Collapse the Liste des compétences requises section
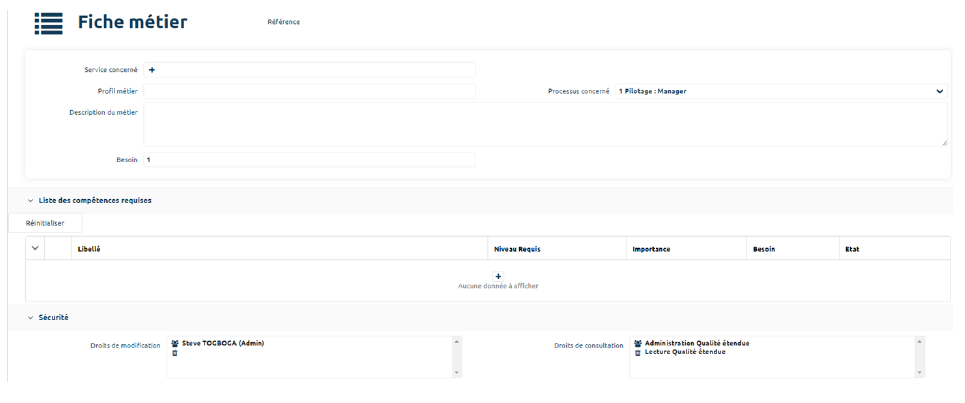965x403 pixels. (30, 200)
